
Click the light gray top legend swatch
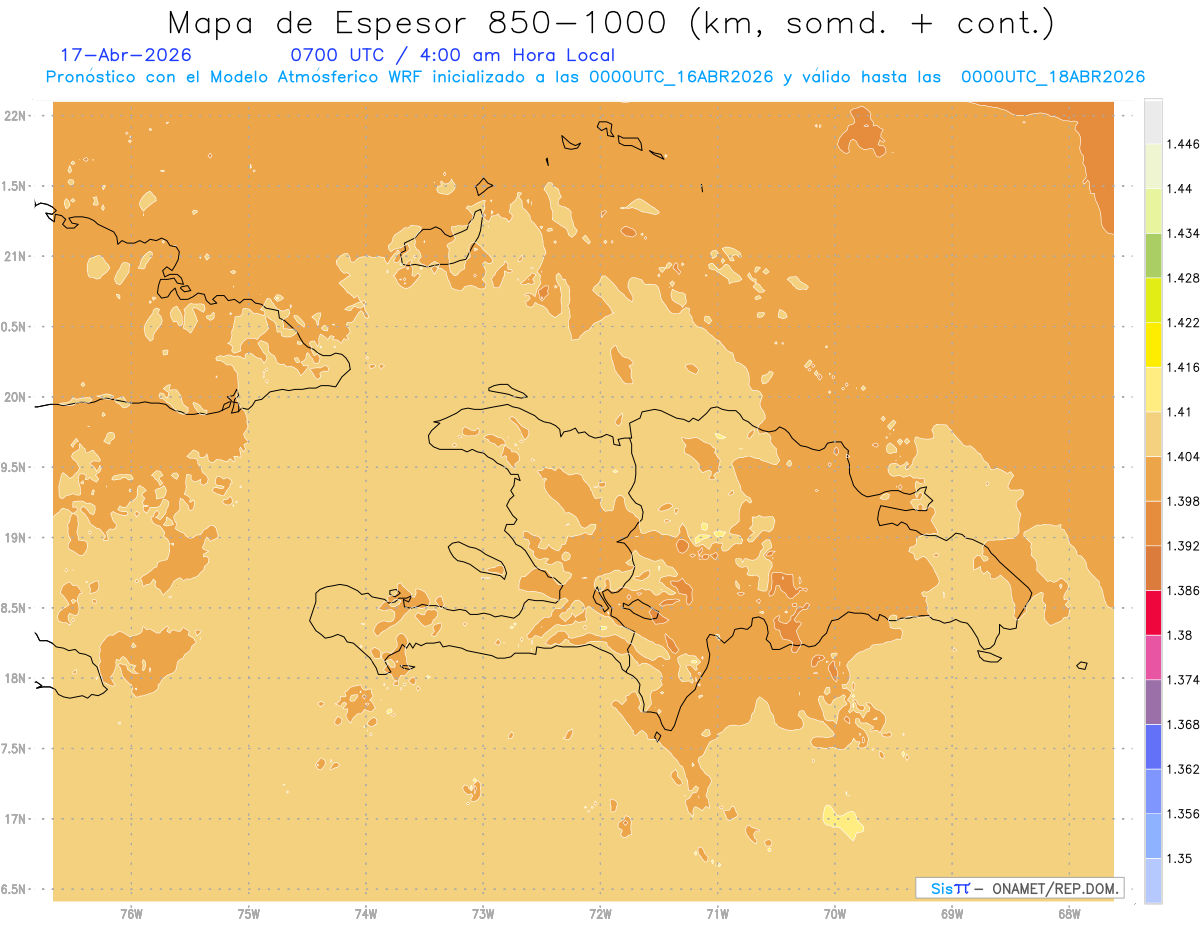click(x=1153, y=122)
